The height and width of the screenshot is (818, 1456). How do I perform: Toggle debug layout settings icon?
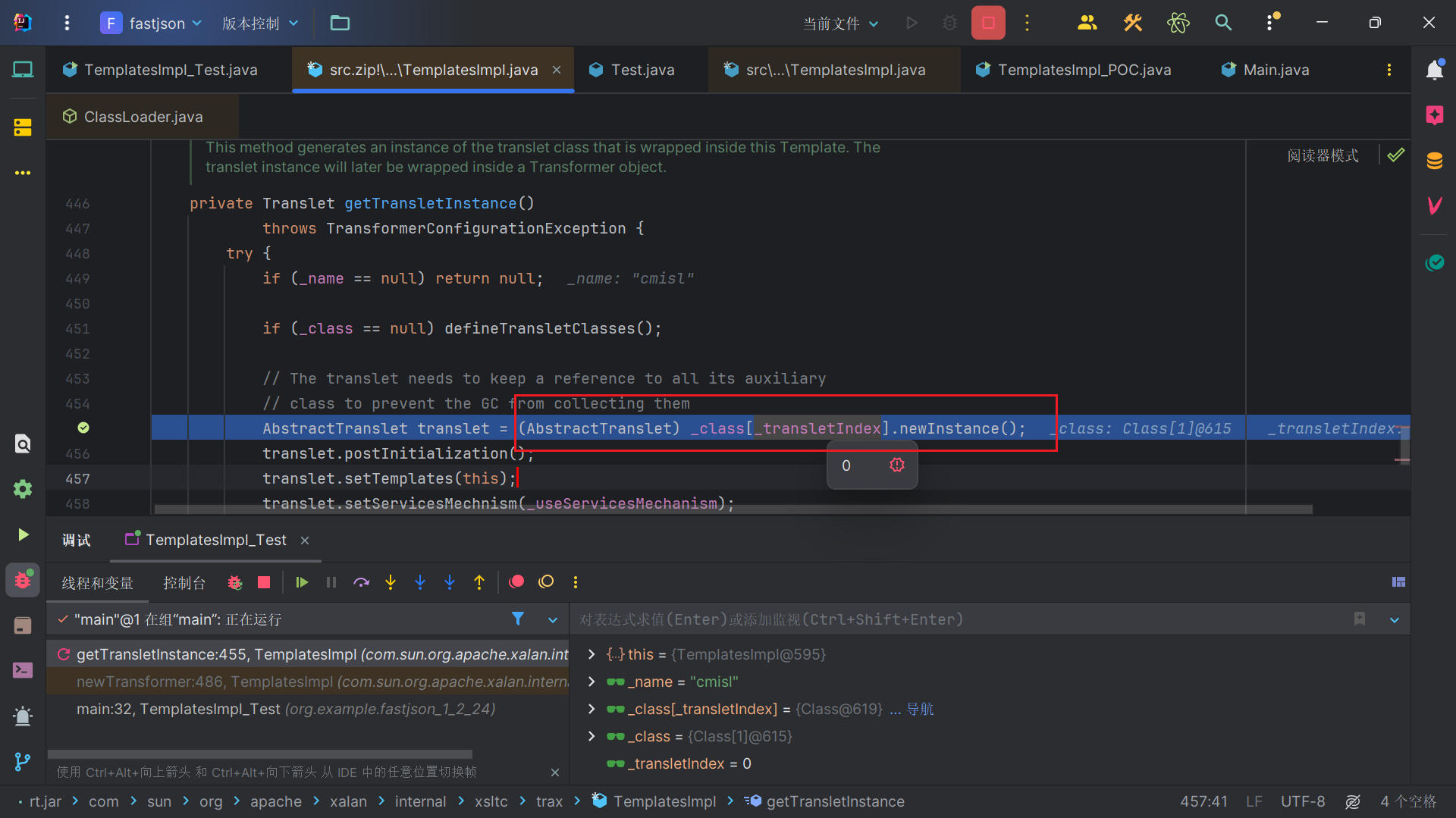pyautogui.click(x=1398, y=582)
